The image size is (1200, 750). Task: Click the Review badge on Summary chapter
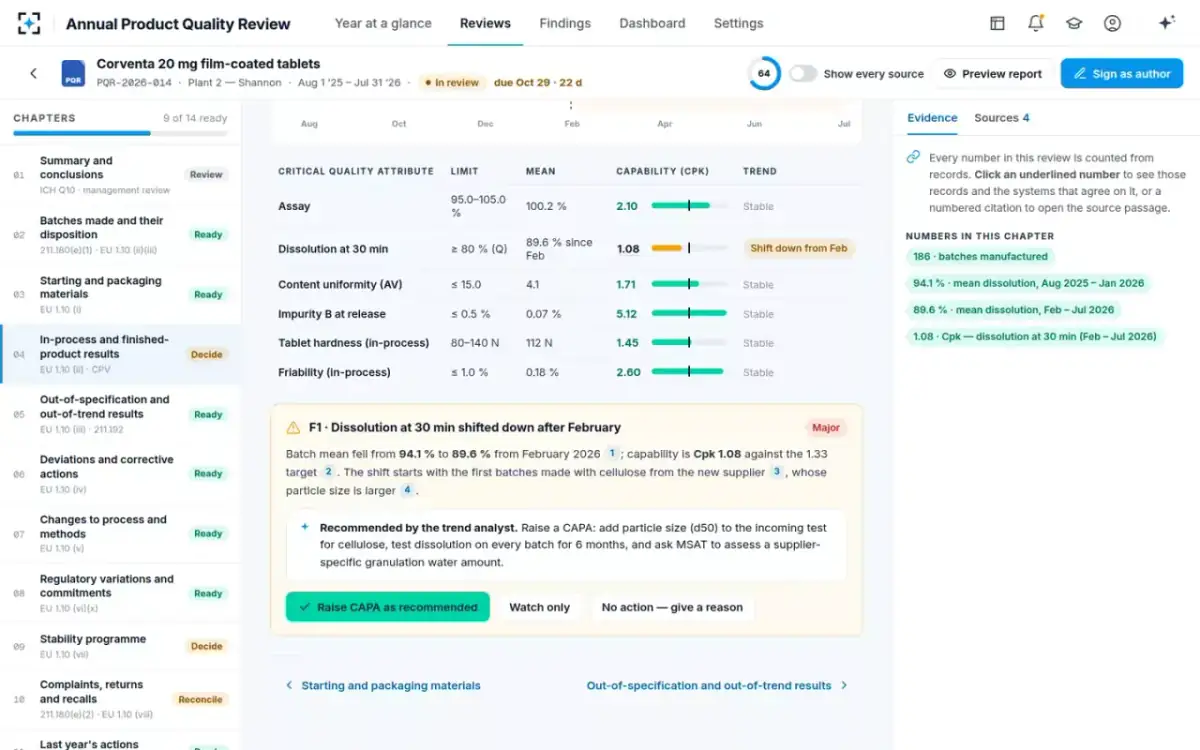(206, 174)
